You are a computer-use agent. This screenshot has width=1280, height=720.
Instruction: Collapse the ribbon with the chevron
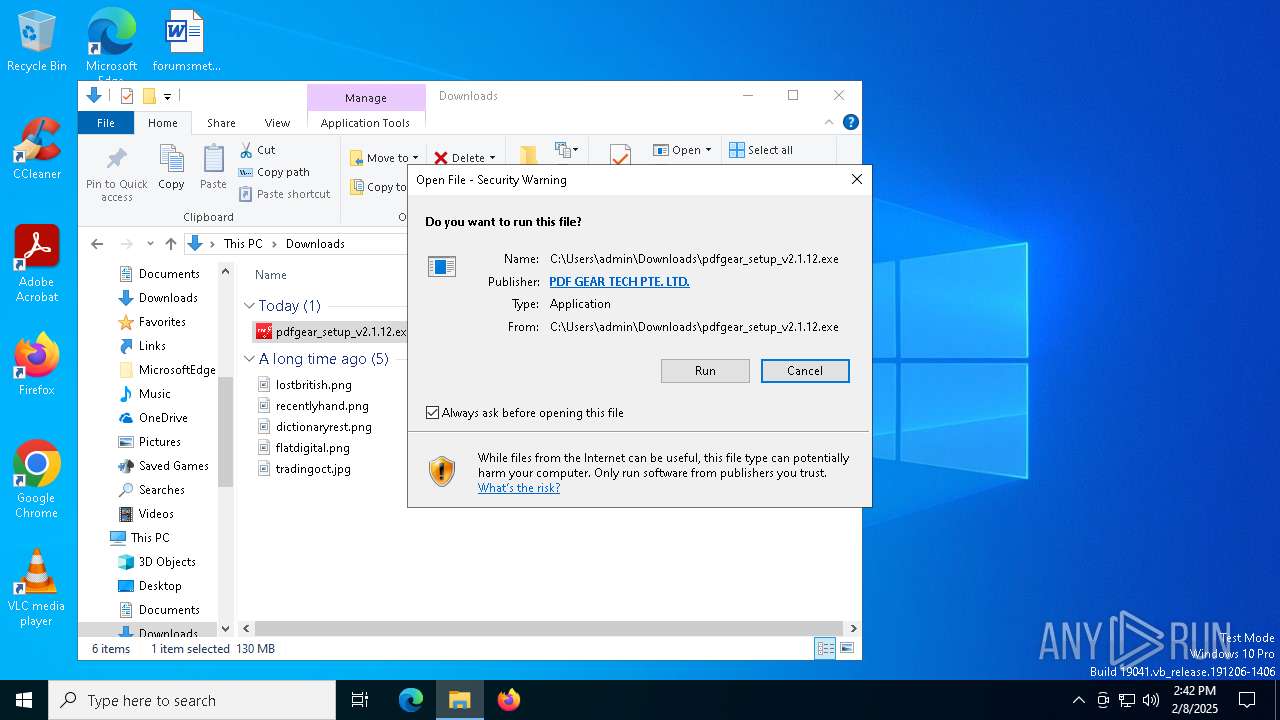829,123
